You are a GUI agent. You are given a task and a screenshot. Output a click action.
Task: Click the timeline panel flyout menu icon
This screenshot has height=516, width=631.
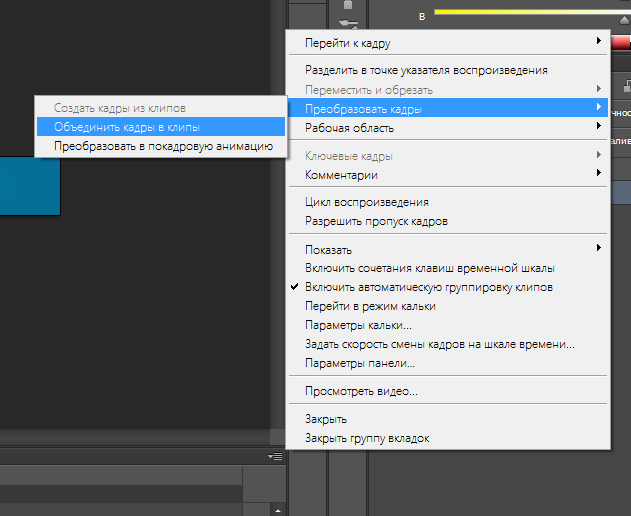275,456
